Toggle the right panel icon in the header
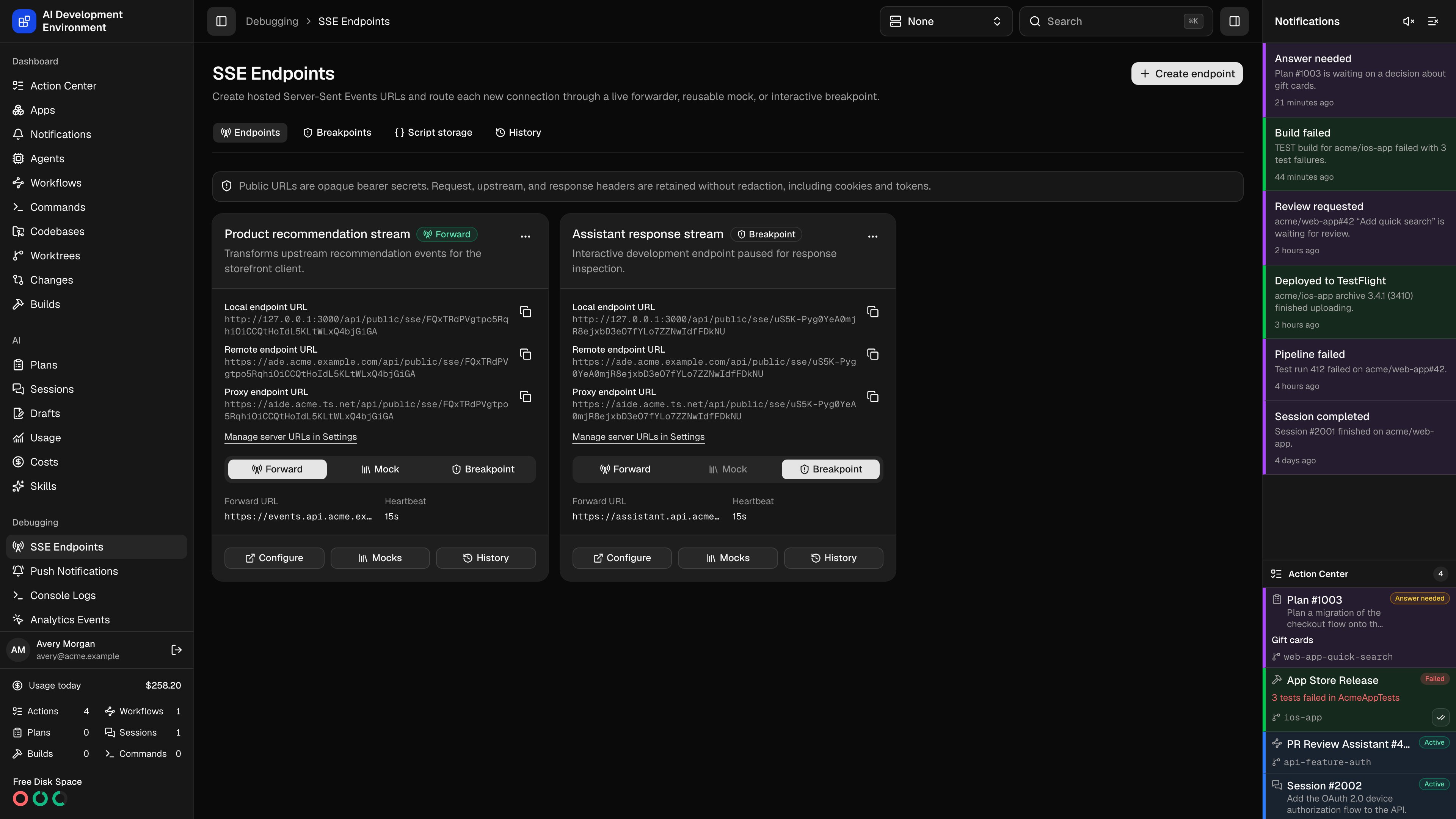This screenshot has height=819, width=1456. click(1234, 22)
